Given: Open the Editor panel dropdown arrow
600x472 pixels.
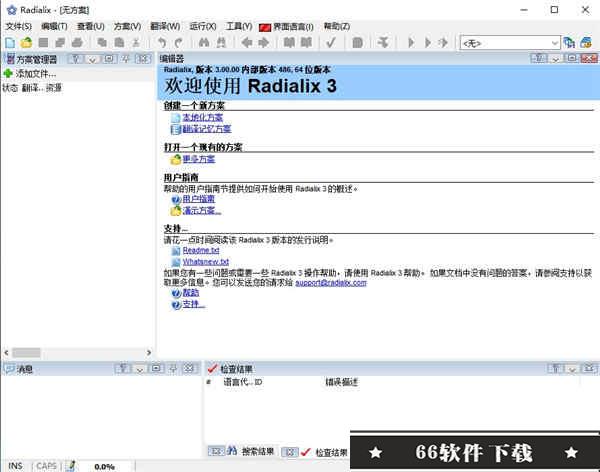Looking at the screenshot, I should (x=556, y=59).
